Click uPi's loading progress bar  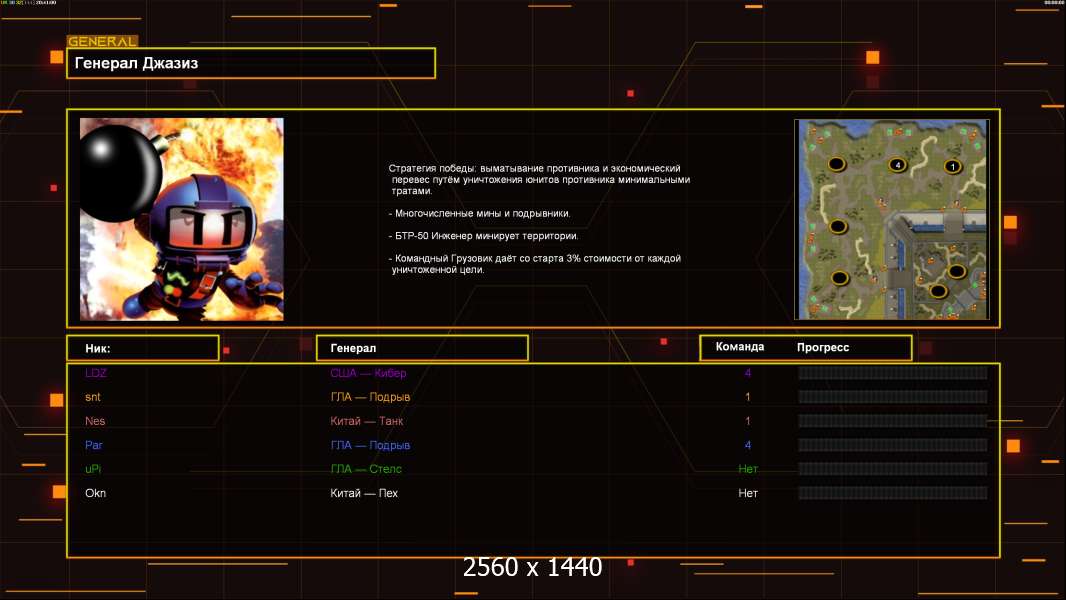(893, 469)
